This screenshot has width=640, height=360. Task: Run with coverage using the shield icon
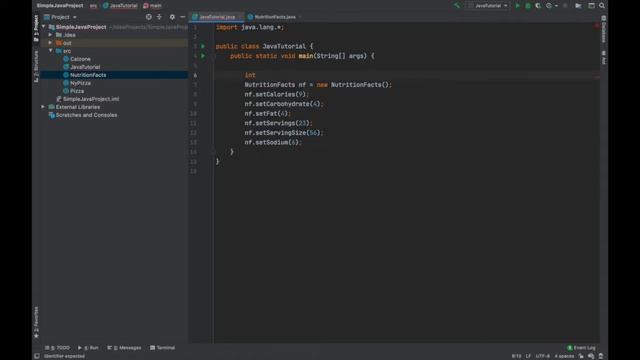[x=538, y=6]
